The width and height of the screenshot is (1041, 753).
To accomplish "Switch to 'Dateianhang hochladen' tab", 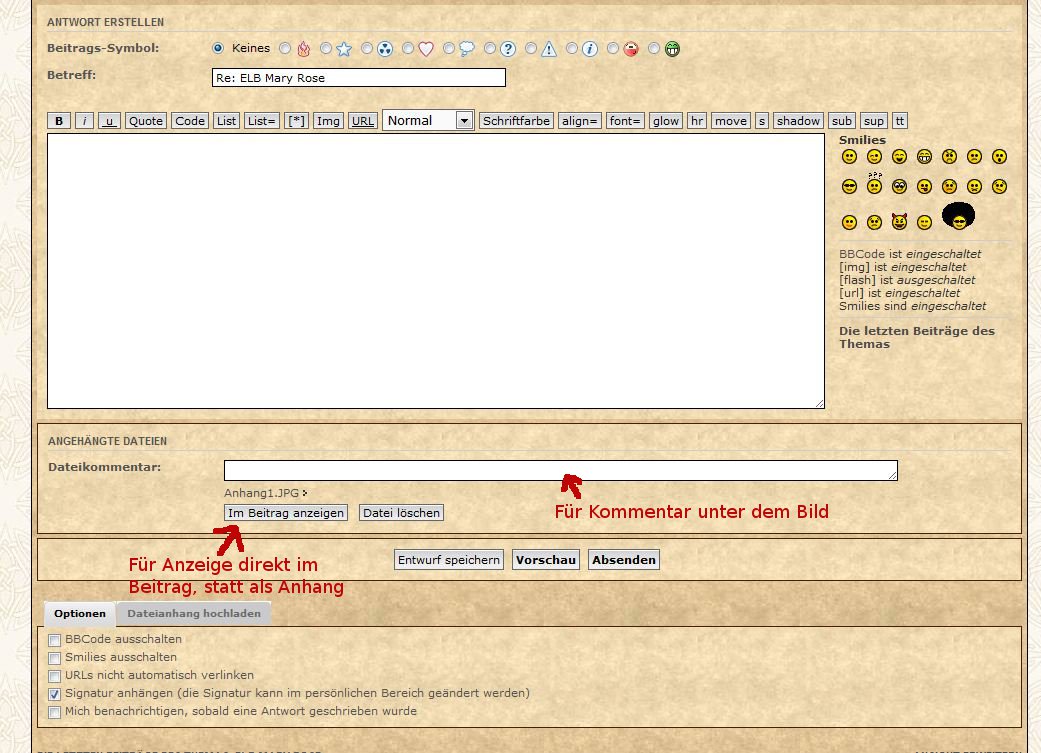I will click(193, 614).
